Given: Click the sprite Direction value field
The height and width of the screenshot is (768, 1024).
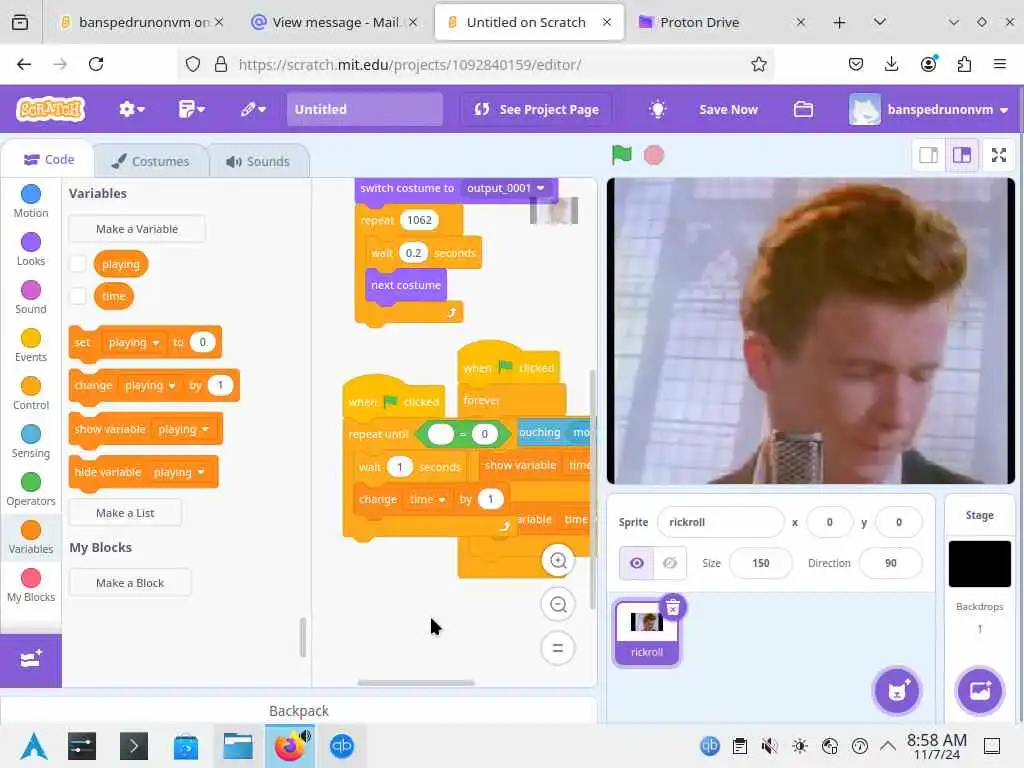Looking at the screenshot, I should pyautogui.click(x=891, y=563).
